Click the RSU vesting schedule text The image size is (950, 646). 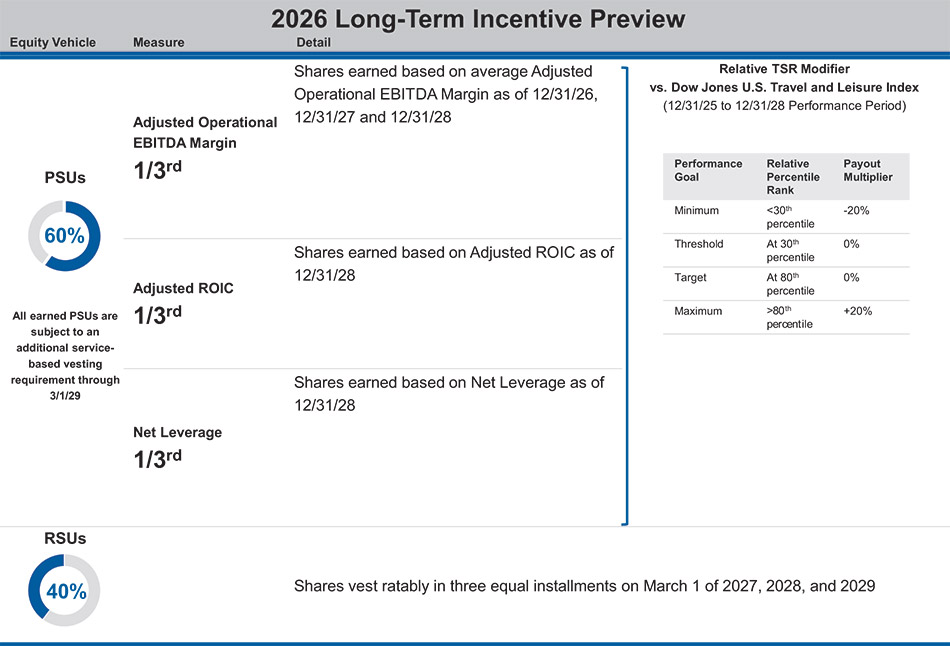584,586
